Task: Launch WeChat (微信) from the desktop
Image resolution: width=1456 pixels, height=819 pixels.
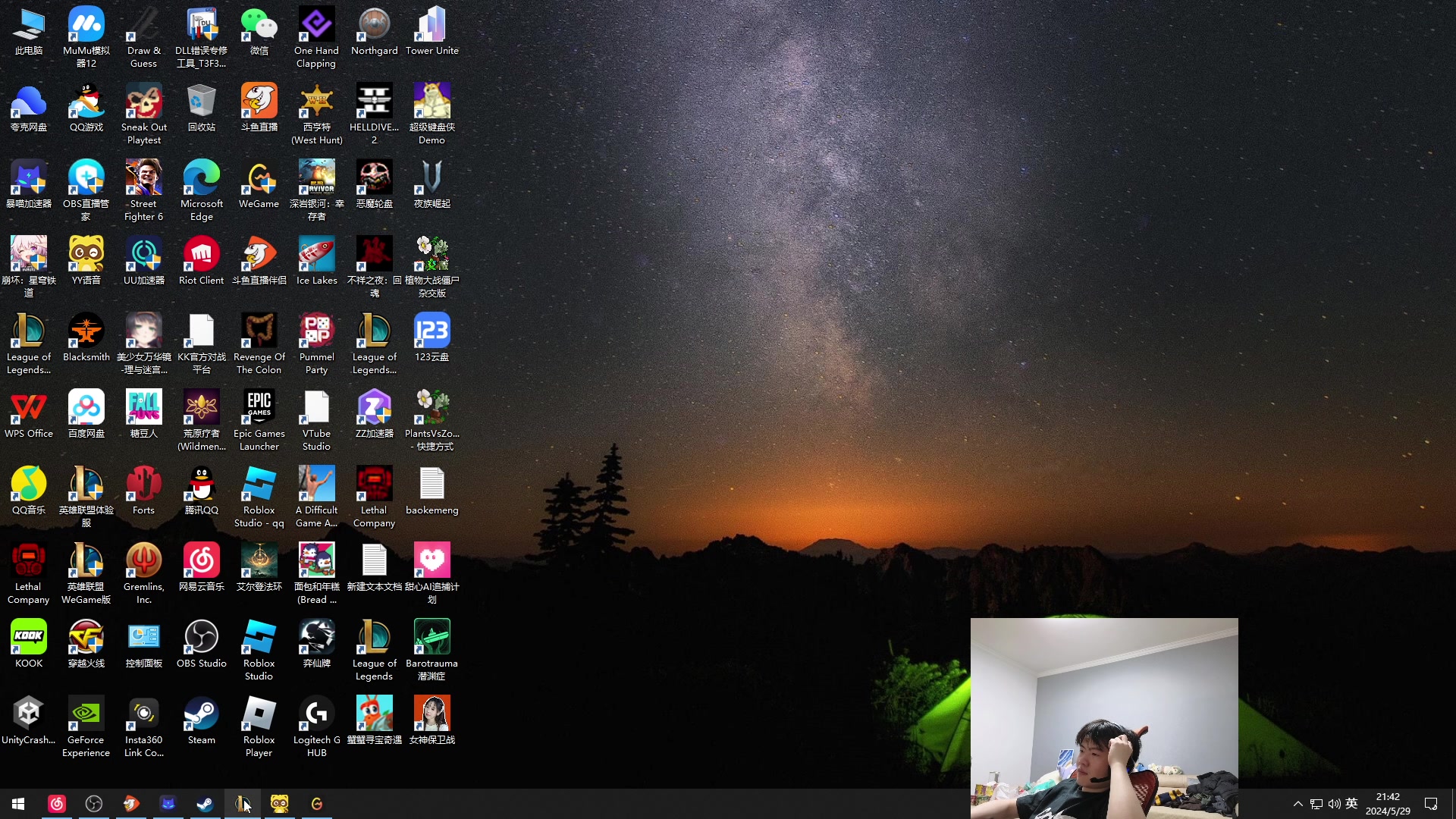Action: click(x=259, y=32)
